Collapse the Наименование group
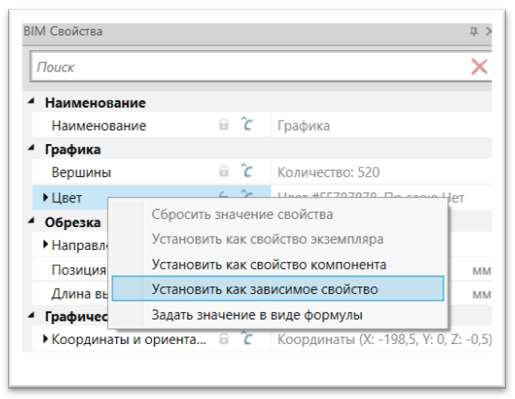This screenshot has height=399, width=515. pyautogui.click(x=31, y=101)
